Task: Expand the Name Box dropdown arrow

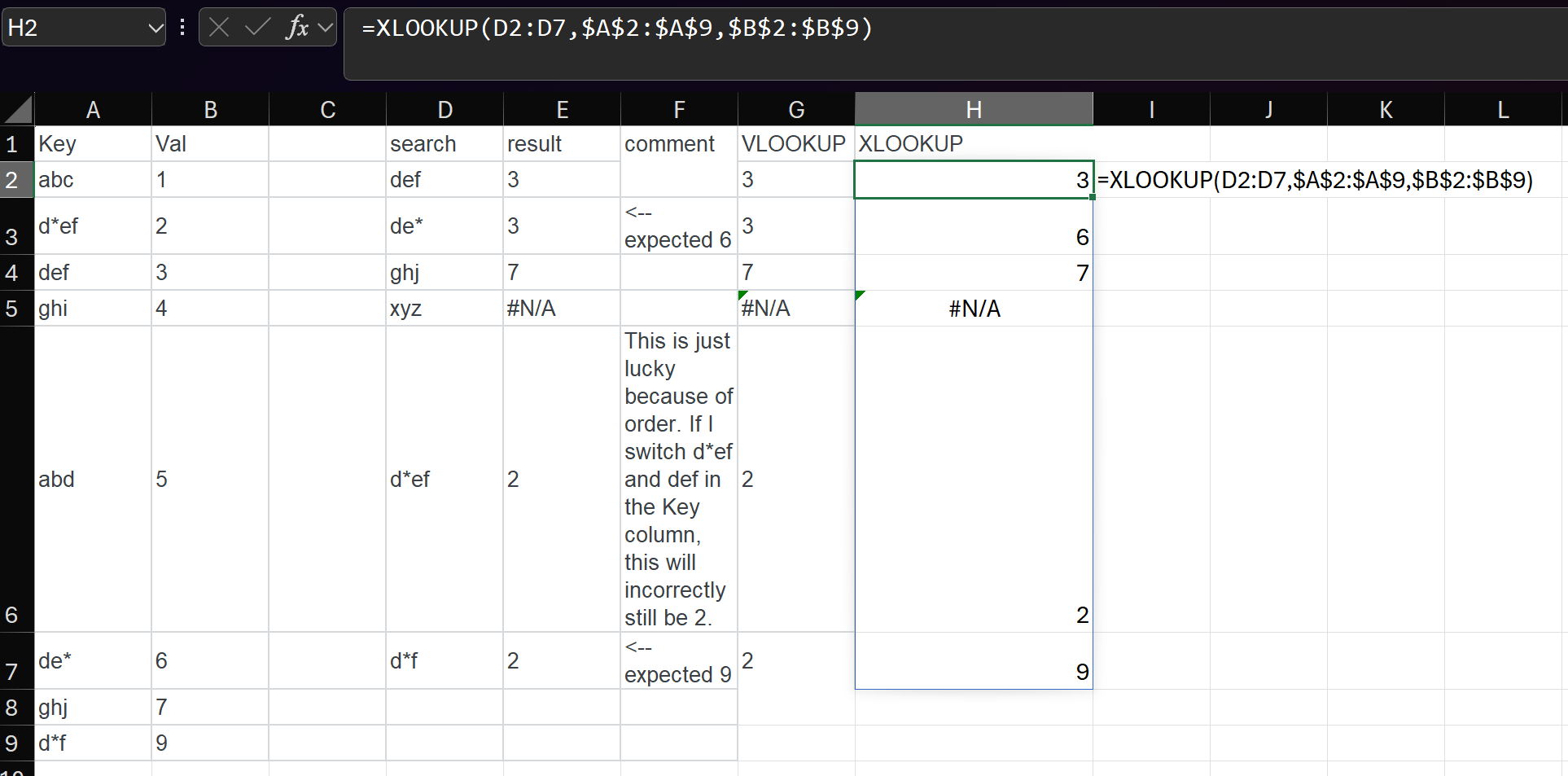Action: click(x=155, y=28)
